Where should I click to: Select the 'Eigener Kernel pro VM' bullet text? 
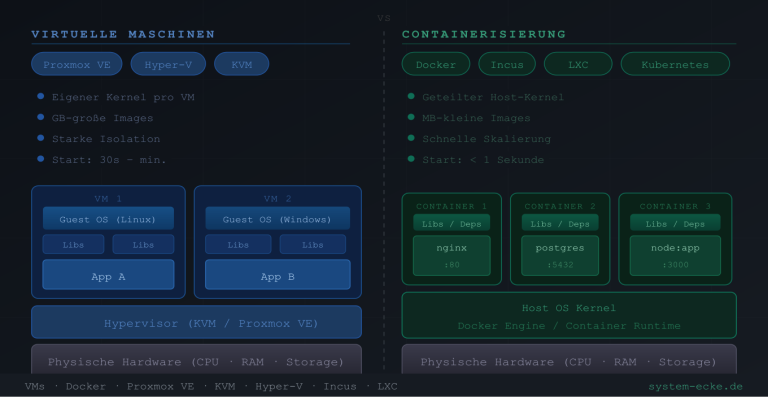(123, 97)
